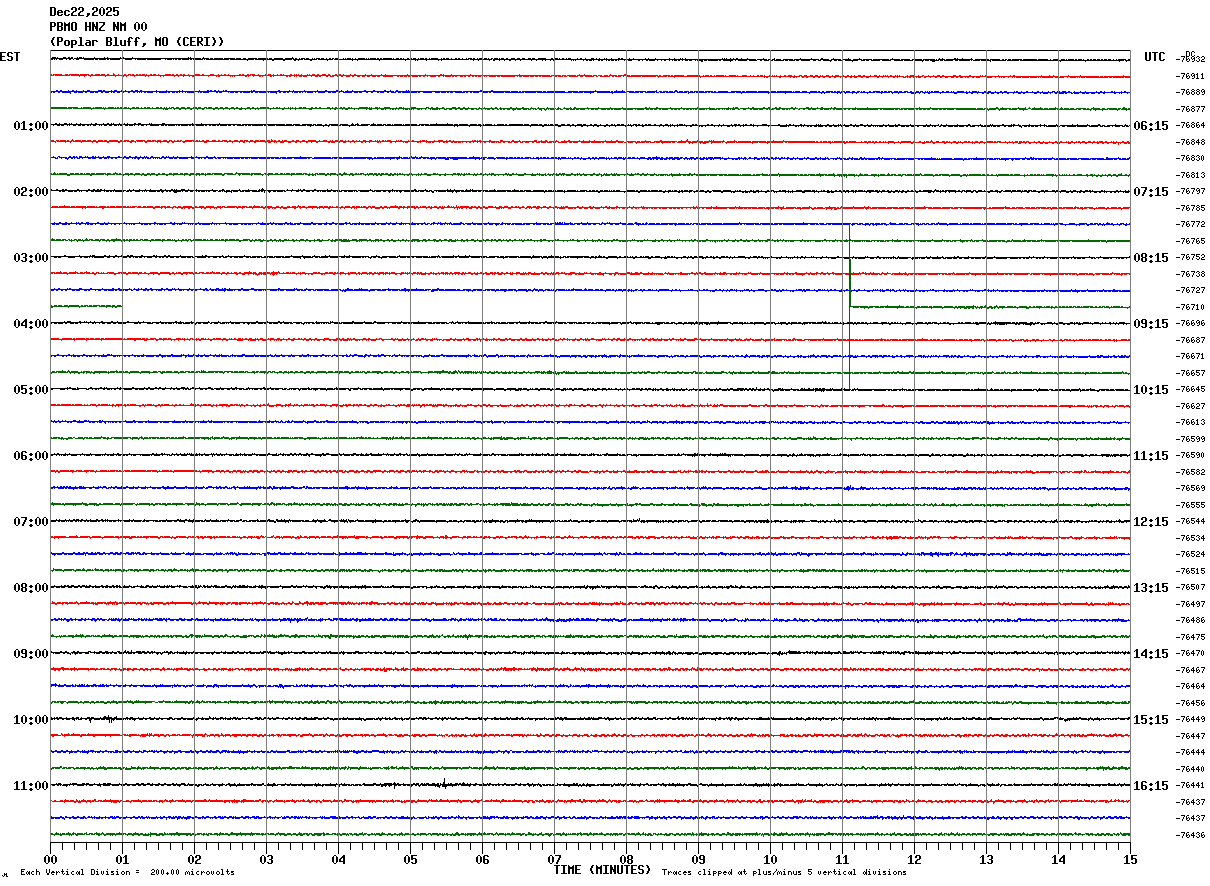
Task: Click the 07:15 UTC time label
Action: pyautogui.click(x=1151, y=192)
